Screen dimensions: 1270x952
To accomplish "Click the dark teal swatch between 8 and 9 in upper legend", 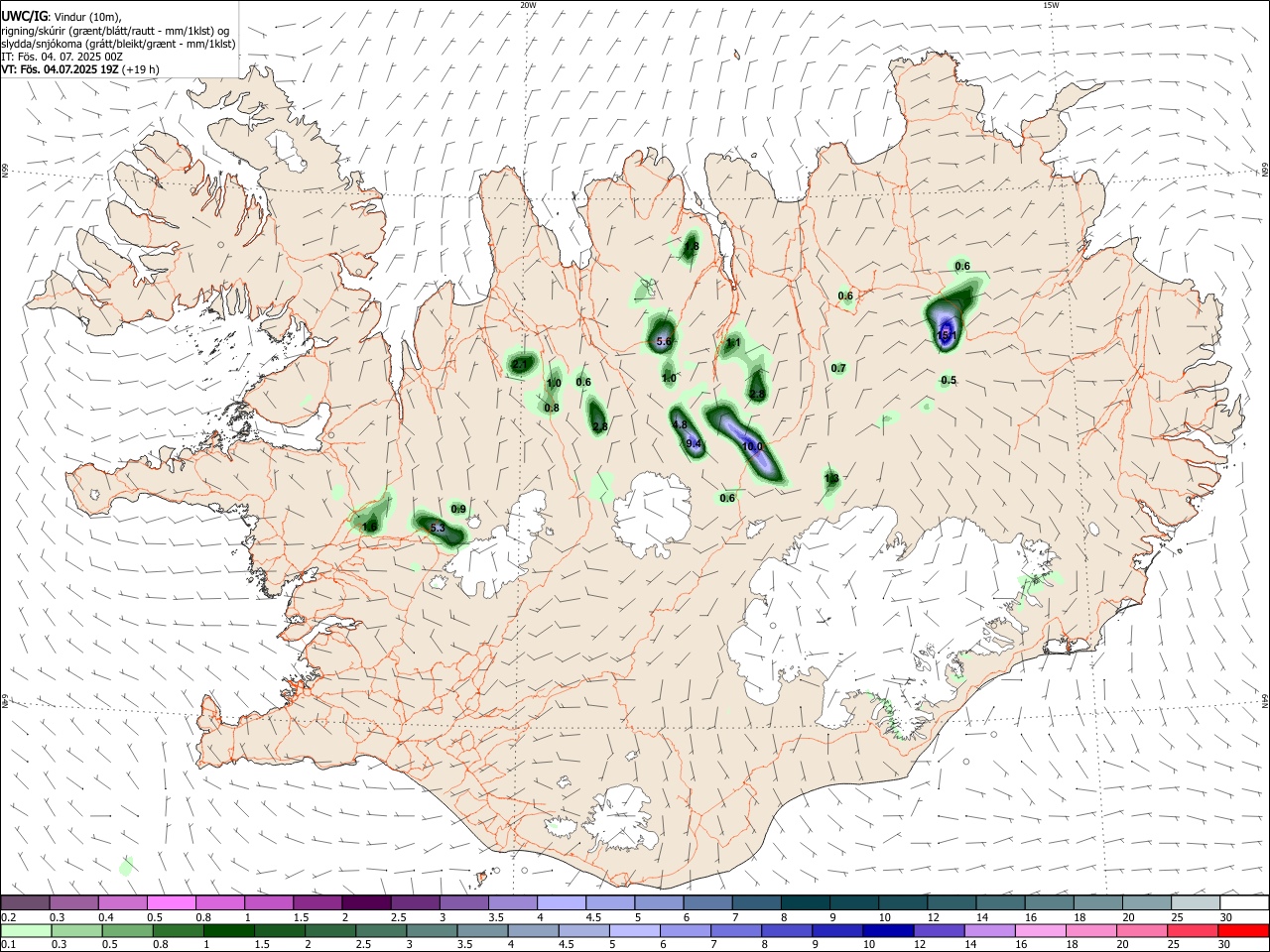I will (x=806, y=902).
